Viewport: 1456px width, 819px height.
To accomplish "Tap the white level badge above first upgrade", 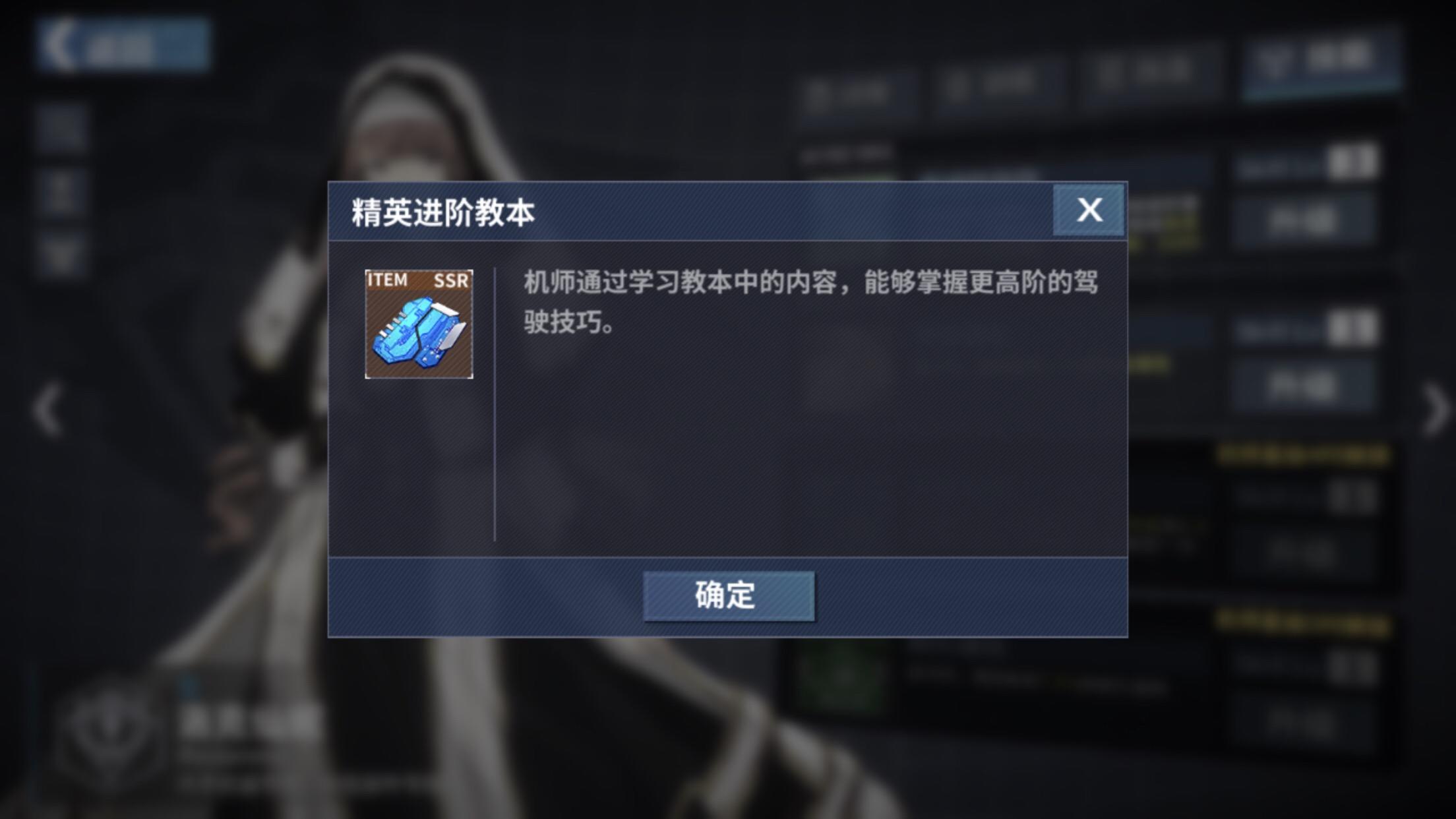I will tap(1352, 162).
